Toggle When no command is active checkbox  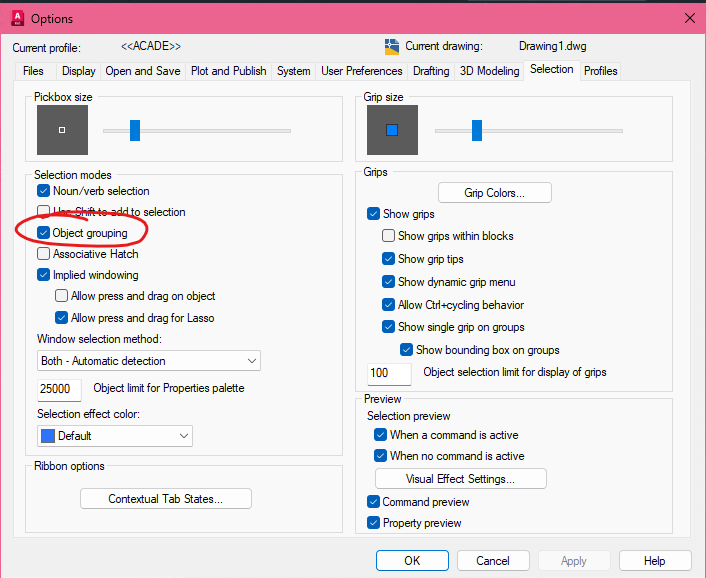point(380,456)
